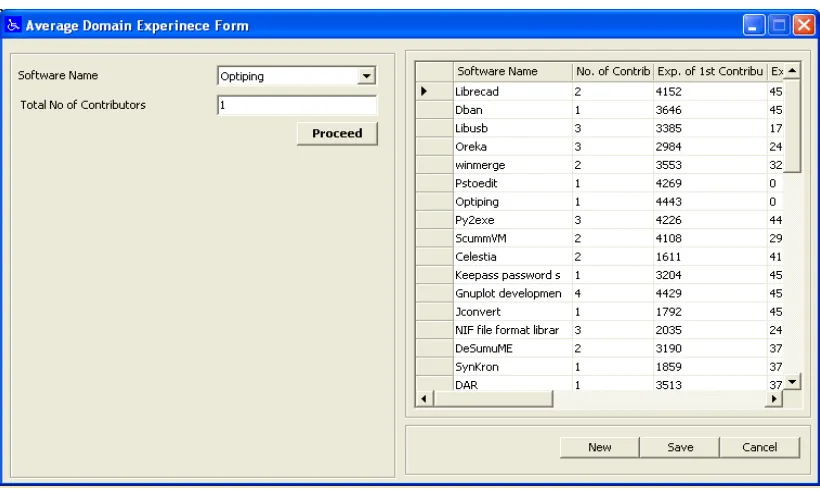Viewport: 820px width, 490px height.
Task: Click the Exp. of 1st Contribu column header
Action: click(x=710, y=72)
